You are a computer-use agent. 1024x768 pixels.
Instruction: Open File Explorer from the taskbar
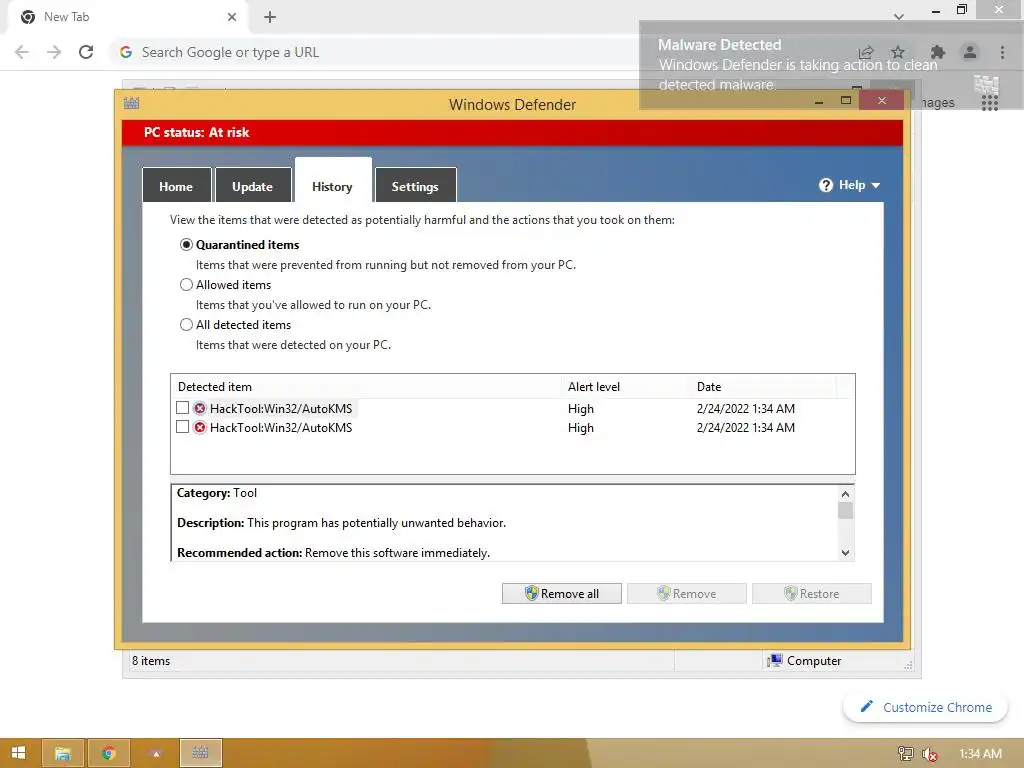tap(63, 753)
